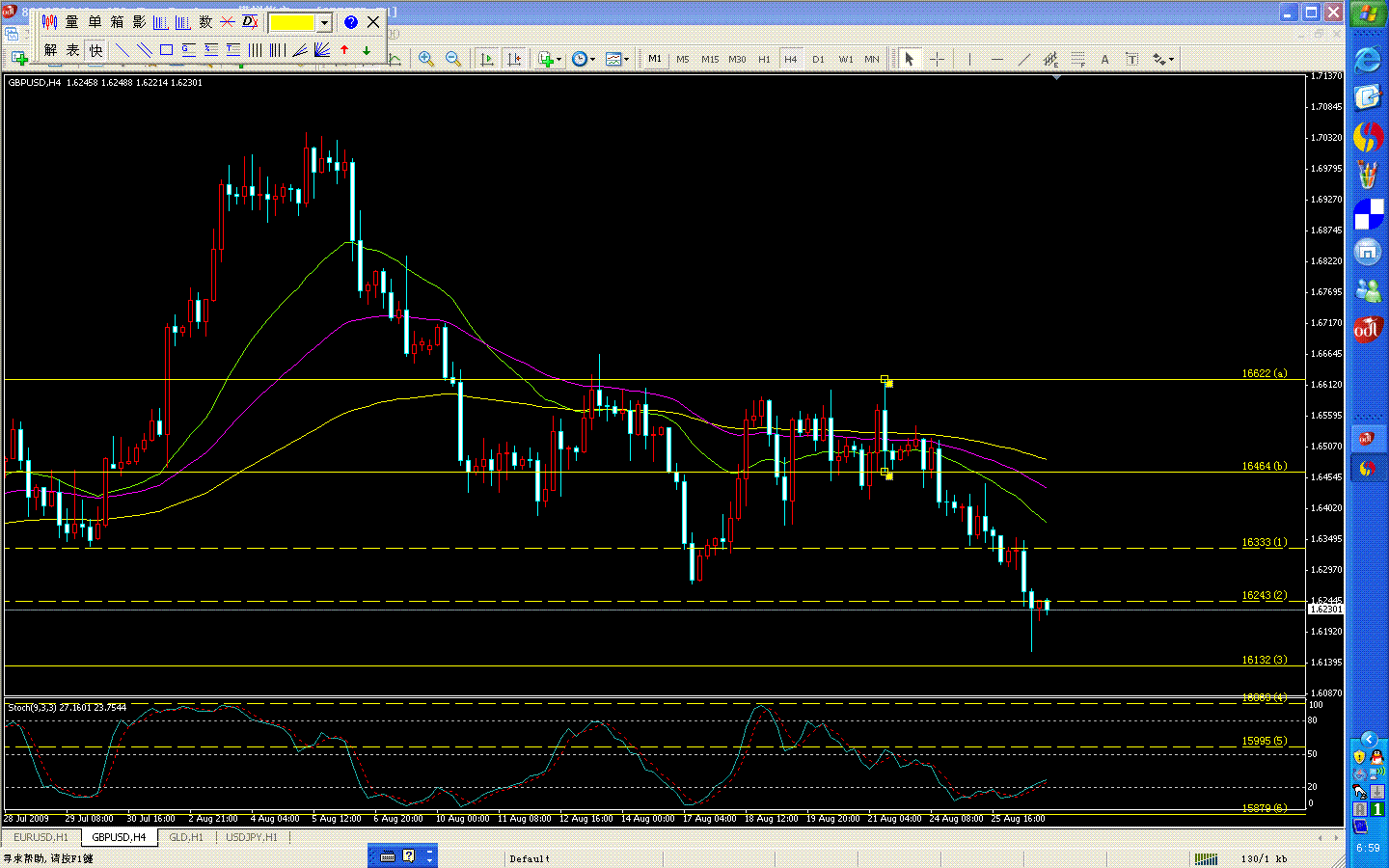Launch Internet Explorer from the side taskbar

click(1368, 59)
